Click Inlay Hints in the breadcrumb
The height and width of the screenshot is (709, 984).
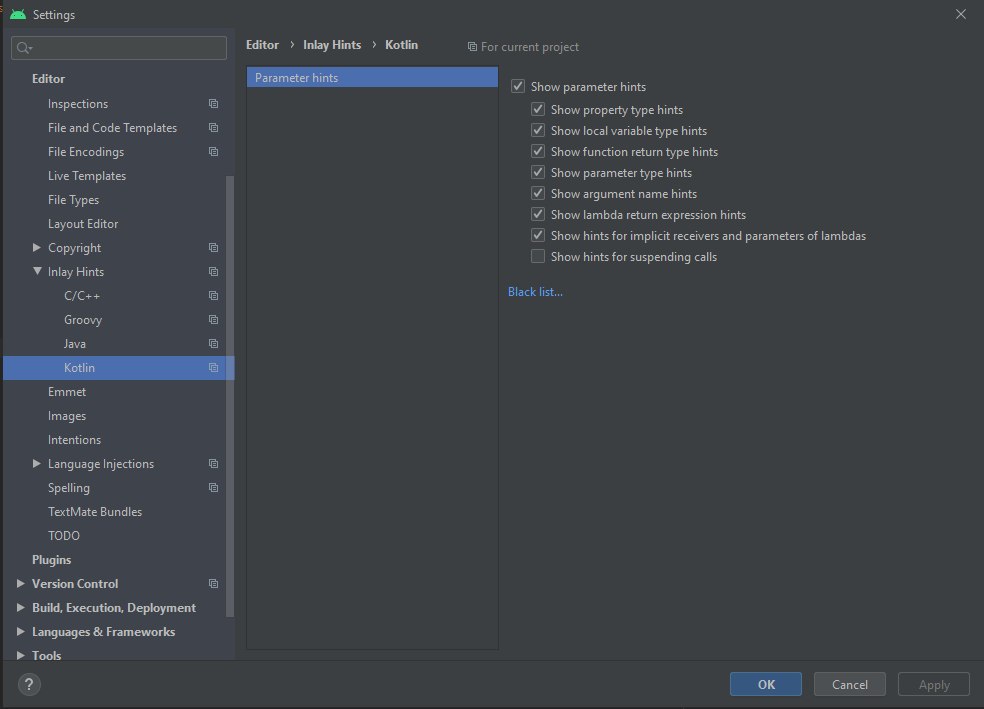[332, 45]
